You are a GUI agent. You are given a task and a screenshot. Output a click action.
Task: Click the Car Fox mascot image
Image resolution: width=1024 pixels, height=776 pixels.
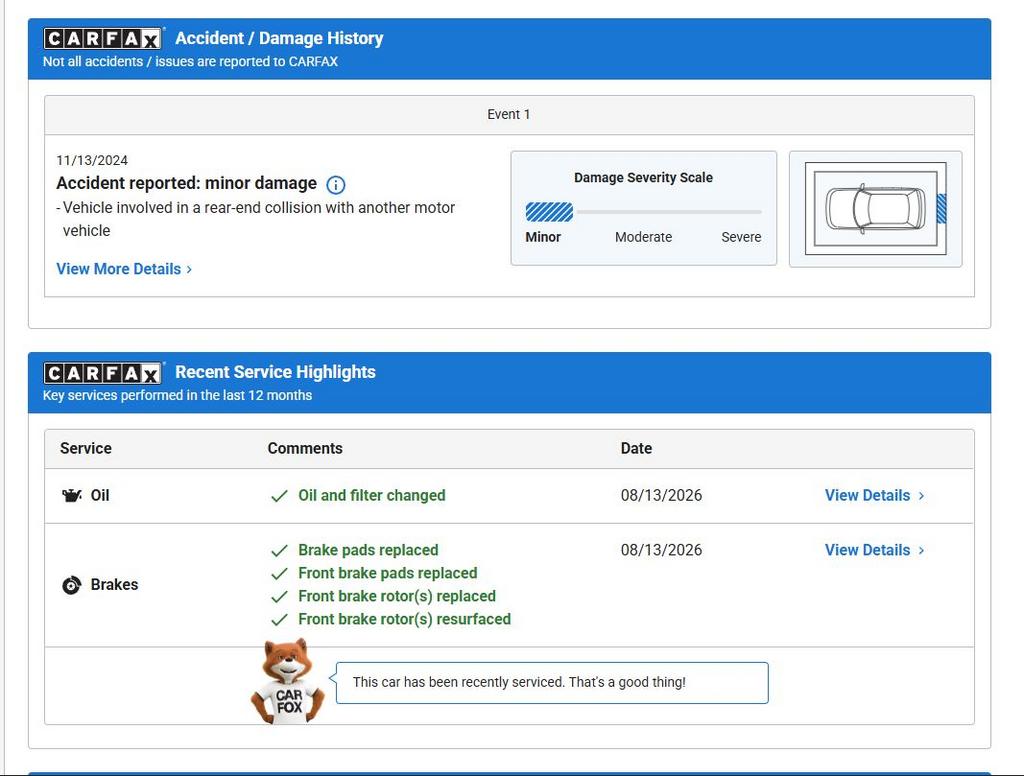pos(287,681)
